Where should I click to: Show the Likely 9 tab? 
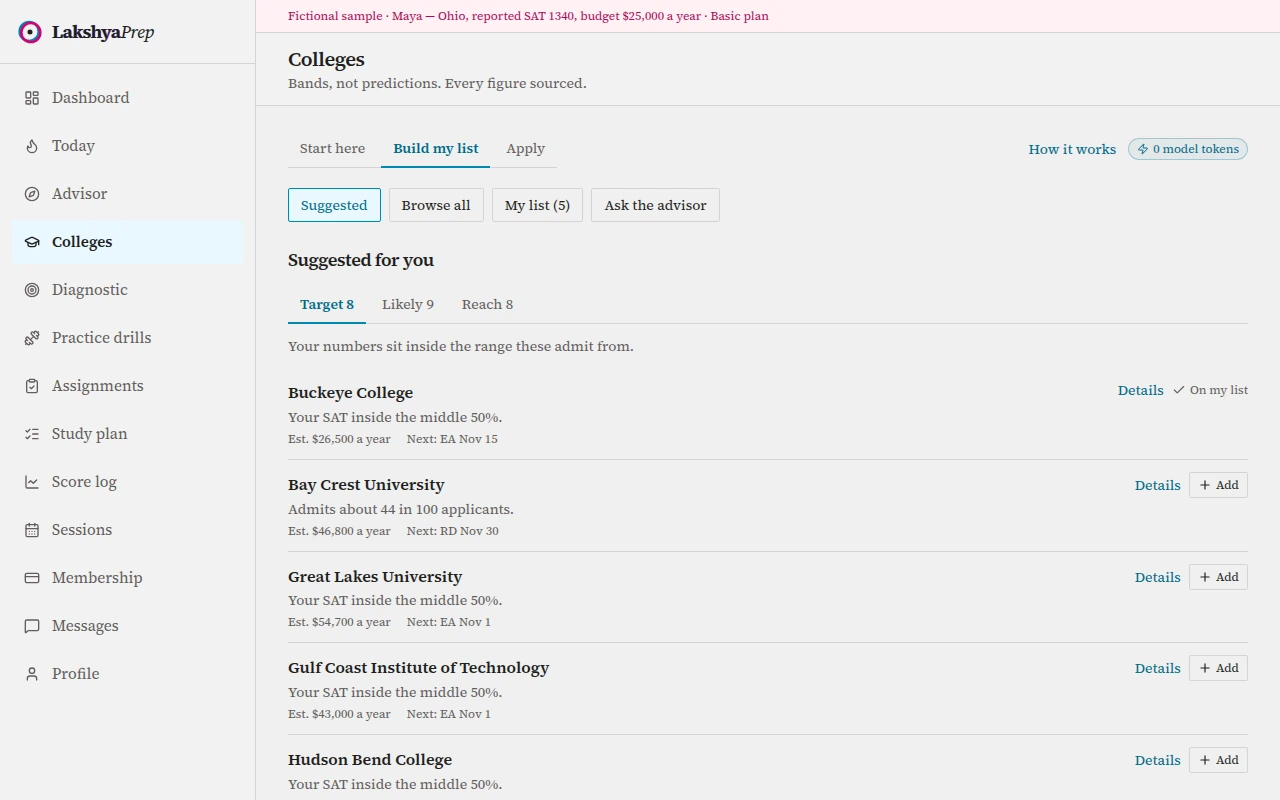pos(408,304)
